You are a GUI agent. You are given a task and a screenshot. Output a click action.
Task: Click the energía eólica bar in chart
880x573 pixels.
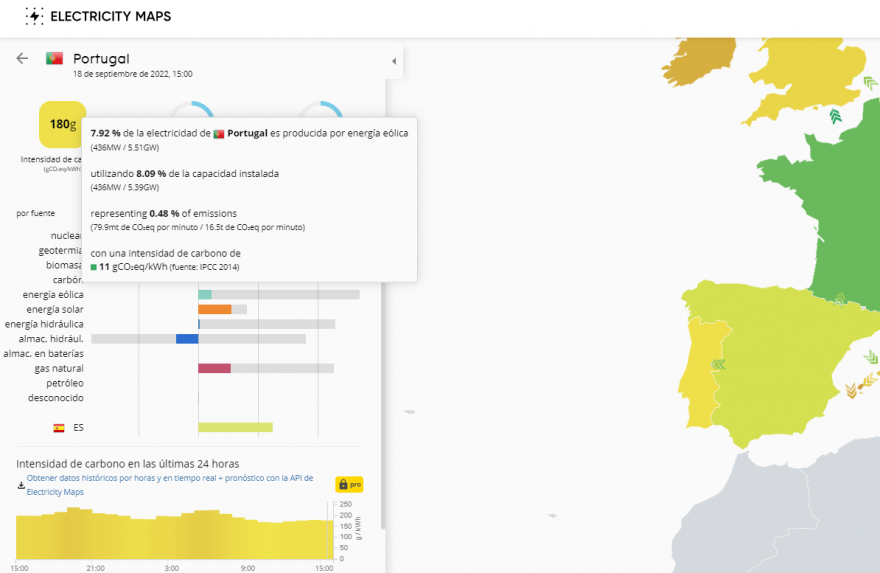[x=204, y=295]
